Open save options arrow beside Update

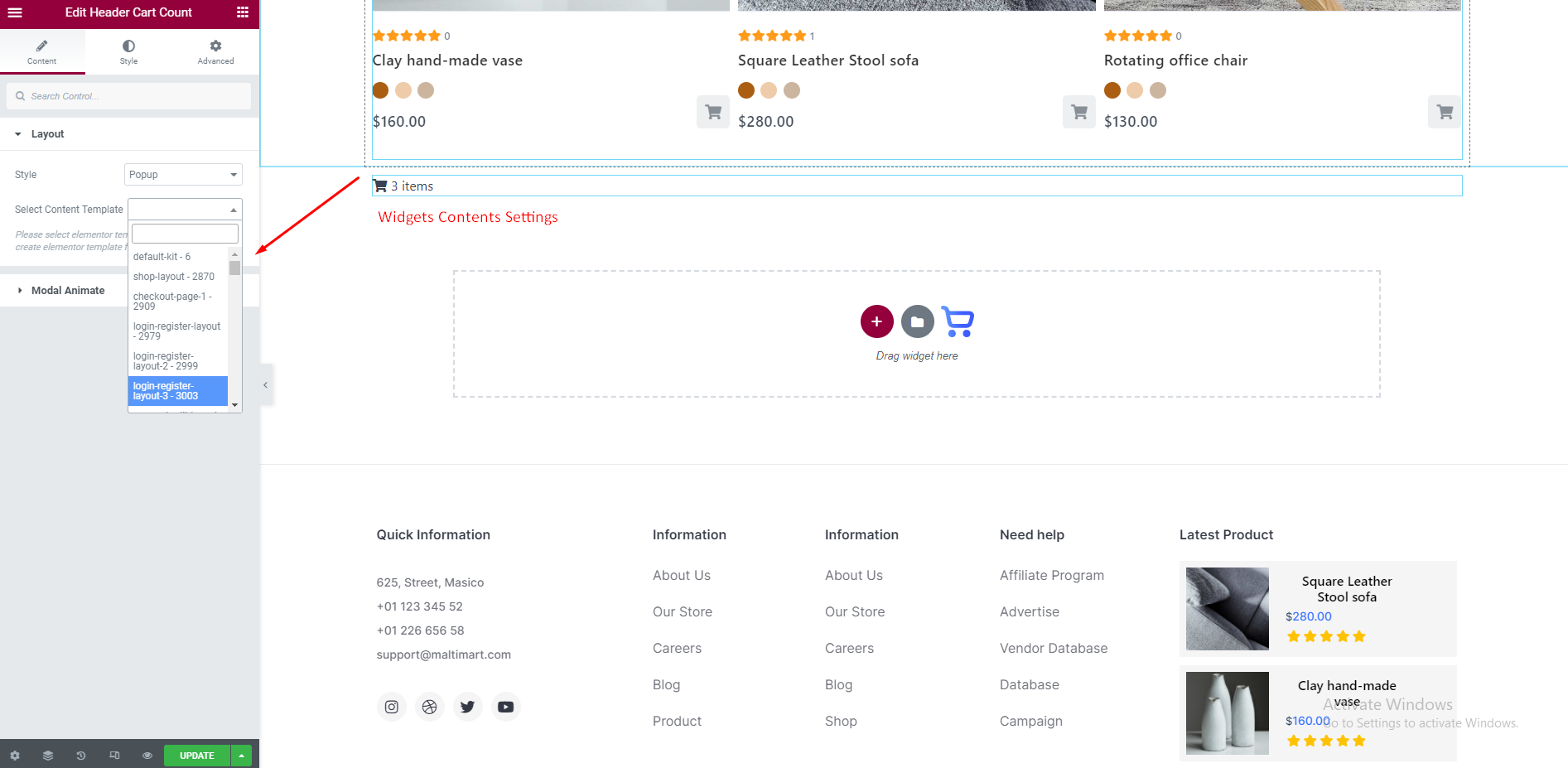click(241, 756)
